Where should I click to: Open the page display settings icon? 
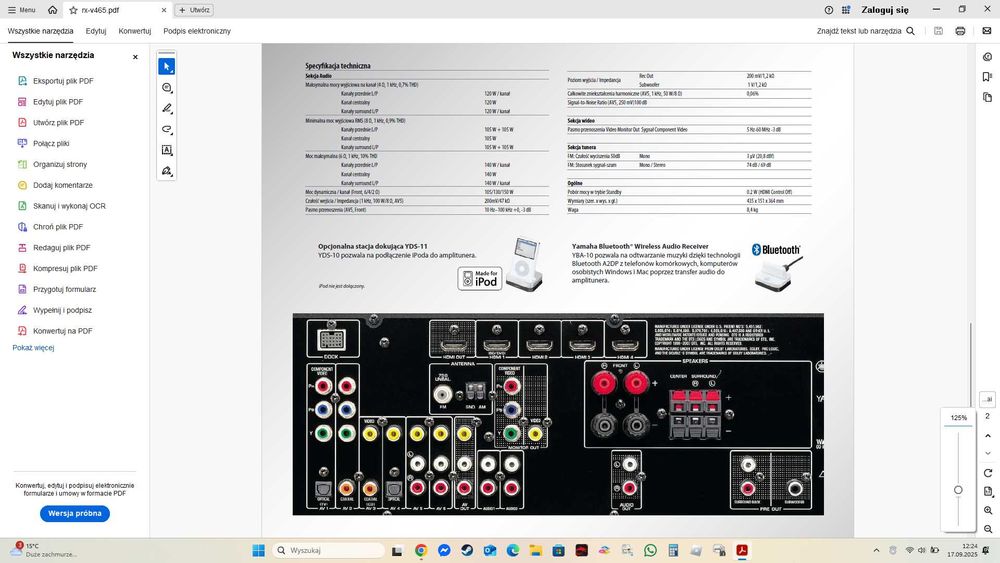[x=988, y=492]
